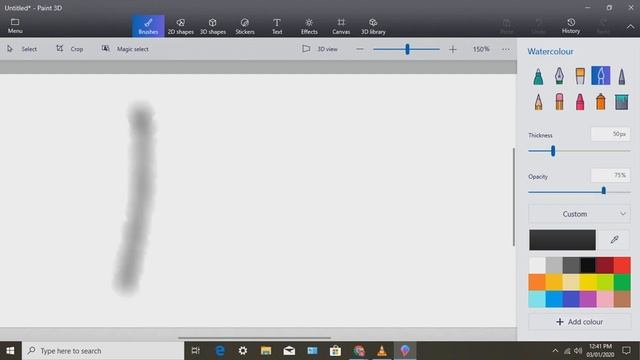
Task: Select the Fill bucket tool
Action: coord(621,101)
